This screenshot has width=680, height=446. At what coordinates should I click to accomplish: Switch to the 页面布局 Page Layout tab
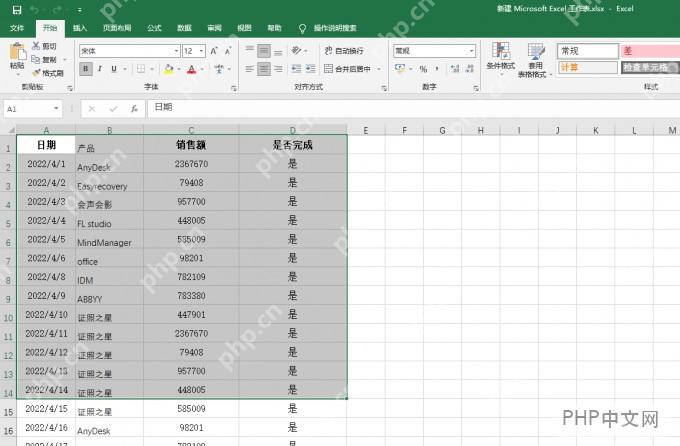pyautogui.click(x=117, y=29)
